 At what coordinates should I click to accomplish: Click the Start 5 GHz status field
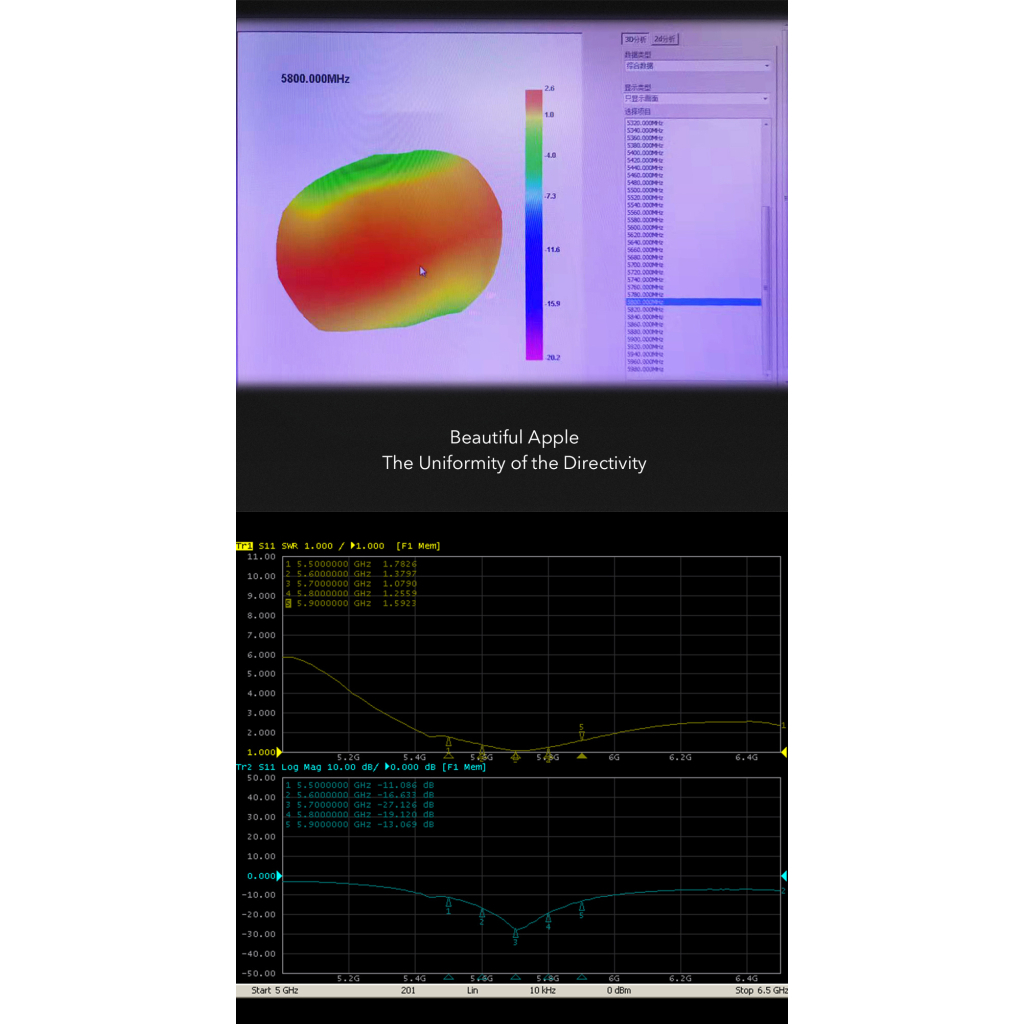pyautogui.click(x=273, y=990)
